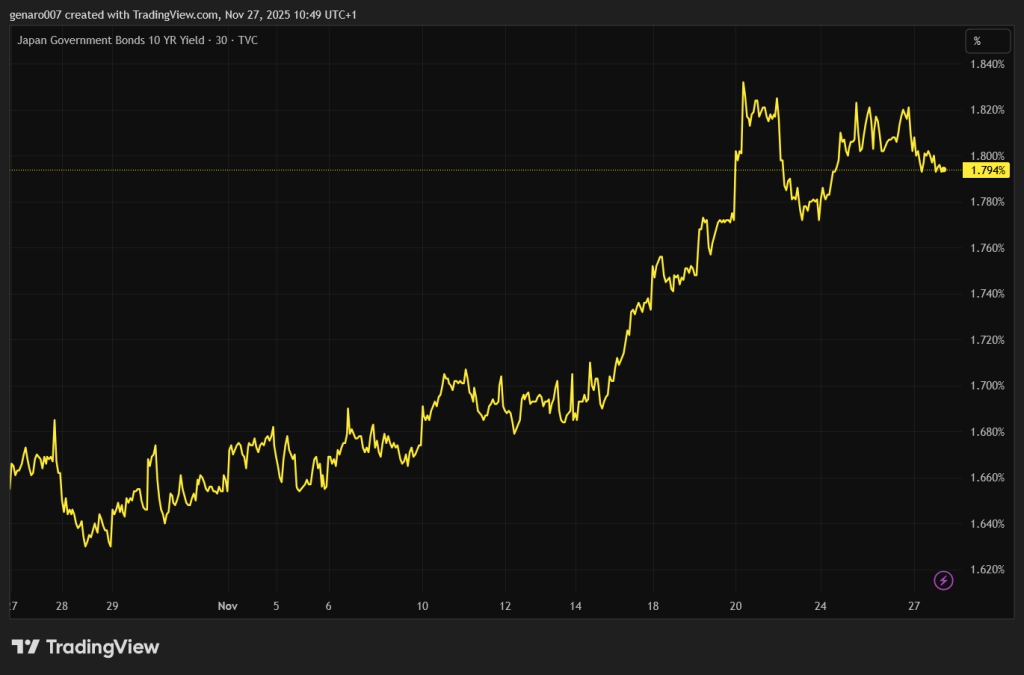The height and width of the screenshot is (675, 1024).
Task: Click the 1.840% price axis label
Action: 986,65
